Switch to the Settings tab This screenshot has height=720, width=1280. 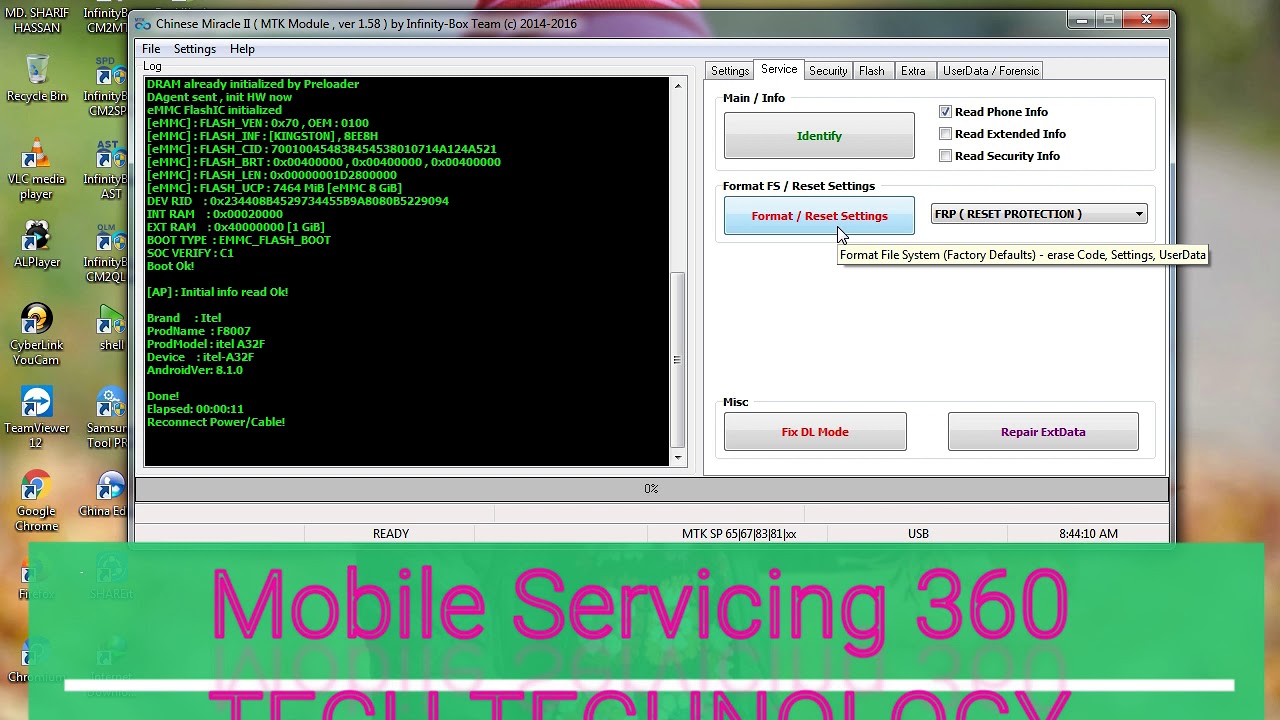[x=730, y=71]
